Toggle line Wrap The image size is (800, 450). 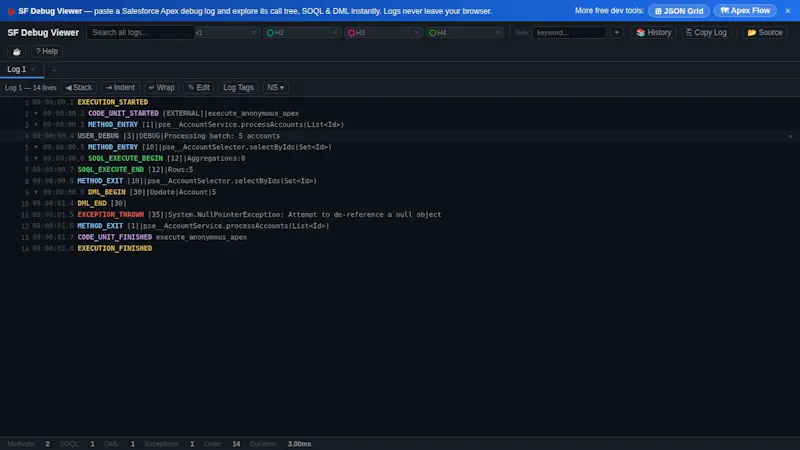(x=161, y=88)
